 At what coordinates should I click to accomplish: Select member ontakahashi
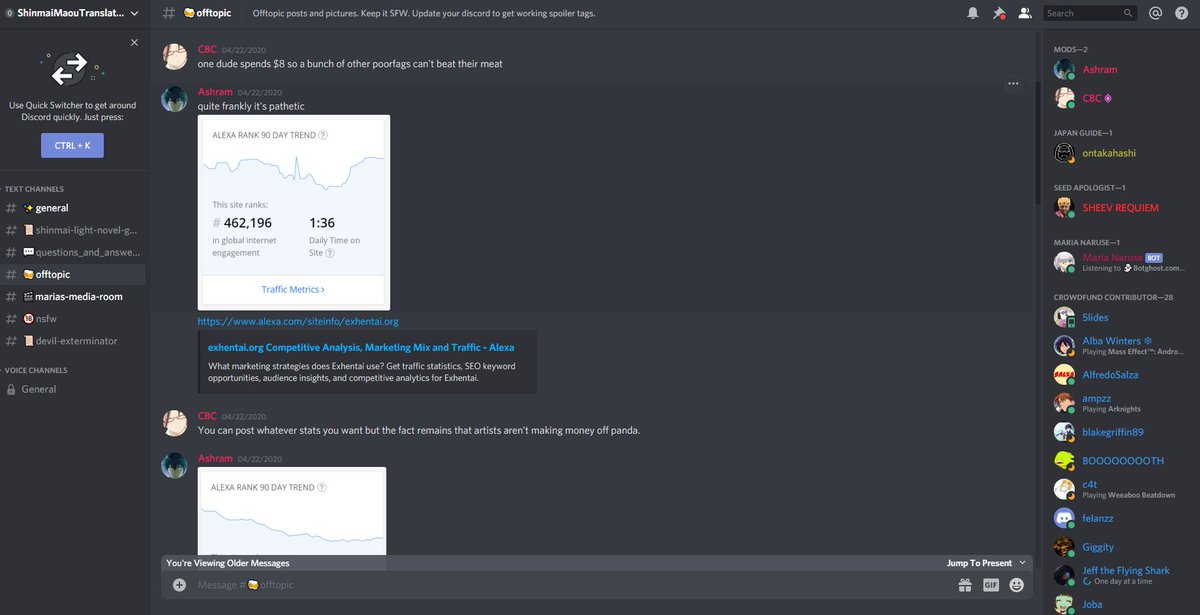(1119, 153)
